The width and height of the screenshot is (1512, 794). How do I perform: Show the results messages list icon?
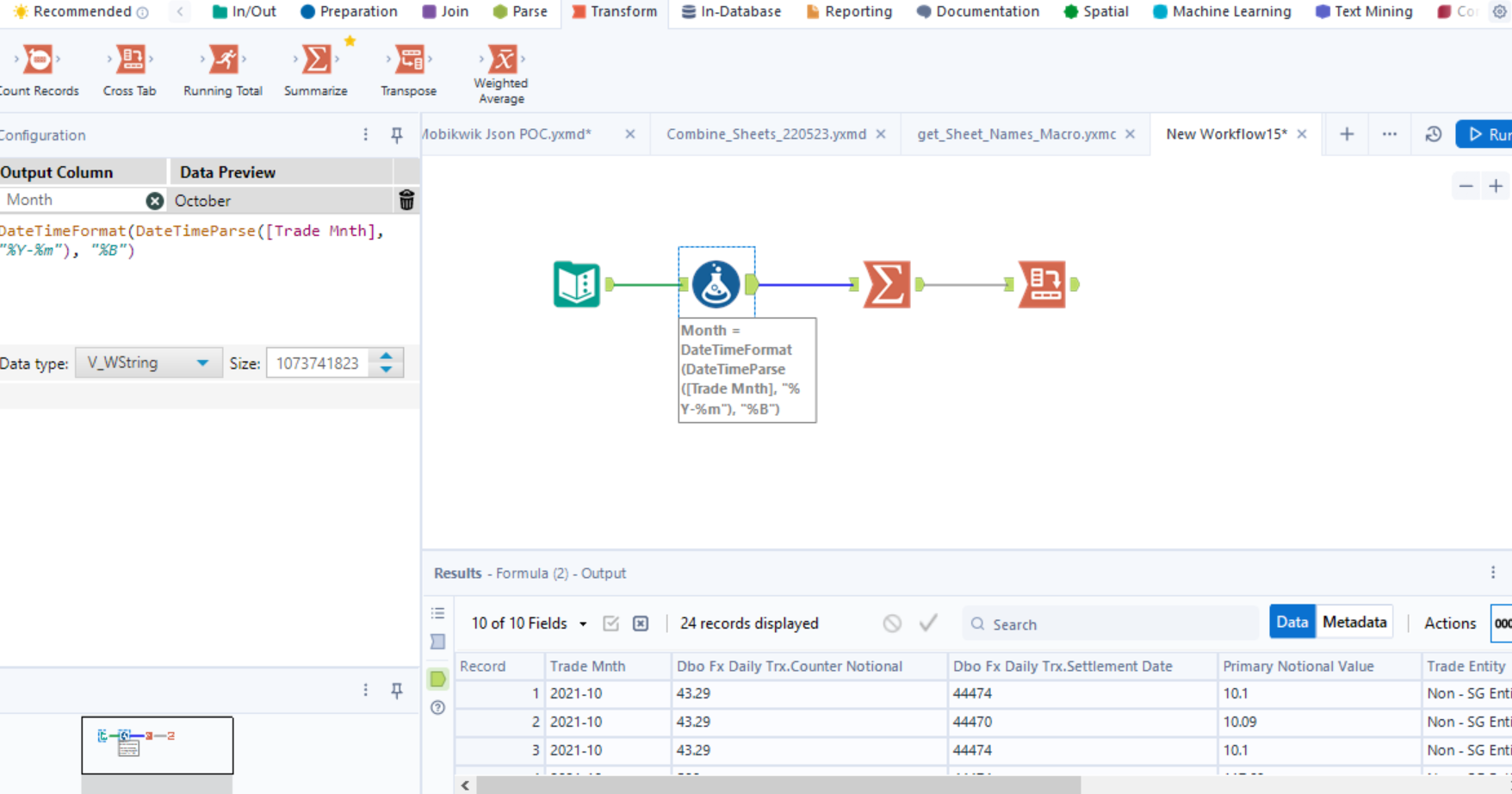(x=438, y=613)
